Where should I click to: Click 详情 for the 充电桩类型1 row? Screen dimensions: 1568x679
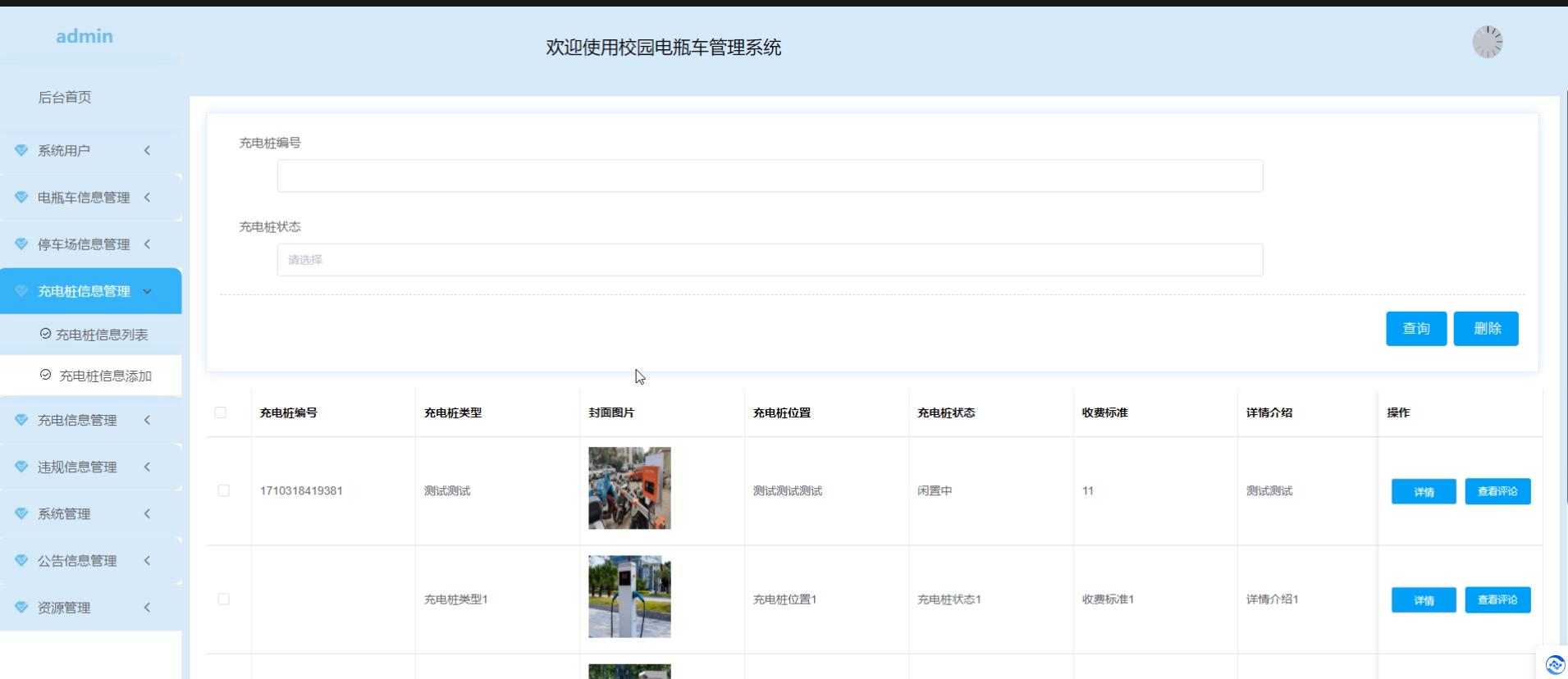[x=1424, y=600]
